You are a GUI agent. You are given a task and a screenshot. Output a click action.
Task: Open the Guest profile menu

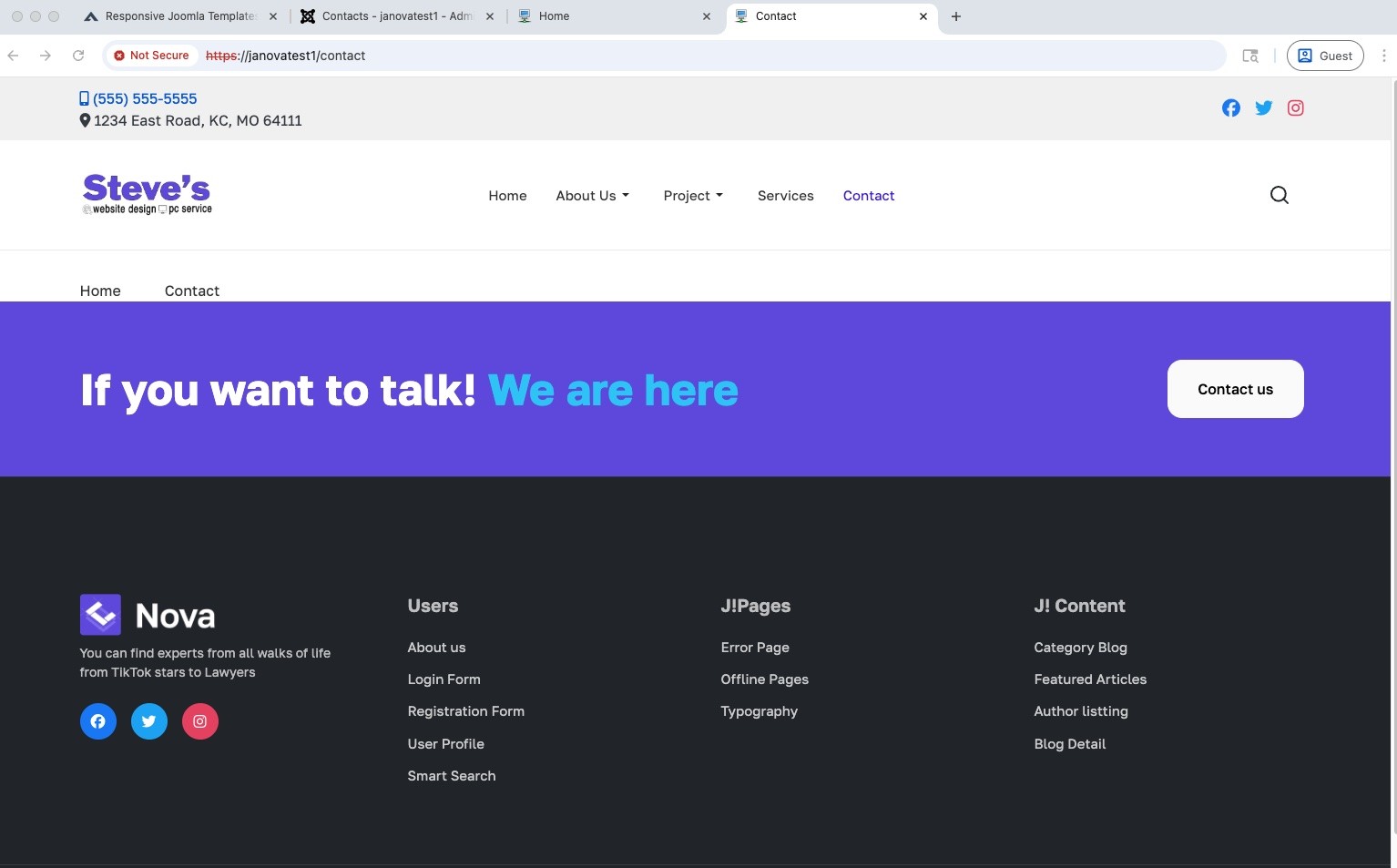[1324, 56]
